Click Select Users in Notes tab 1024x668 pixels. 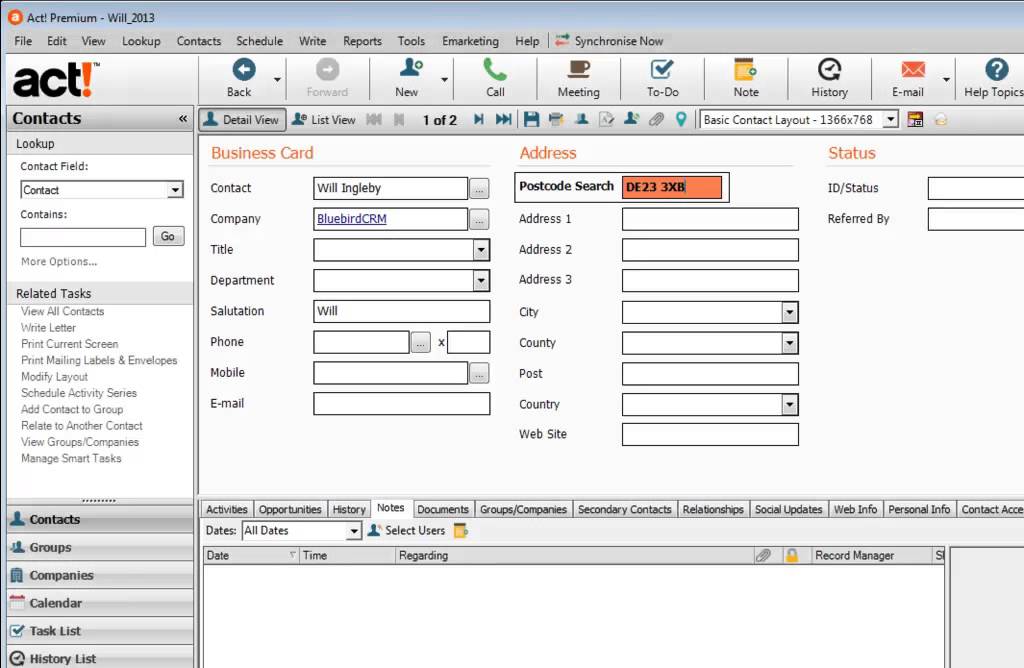coord(406,530)
